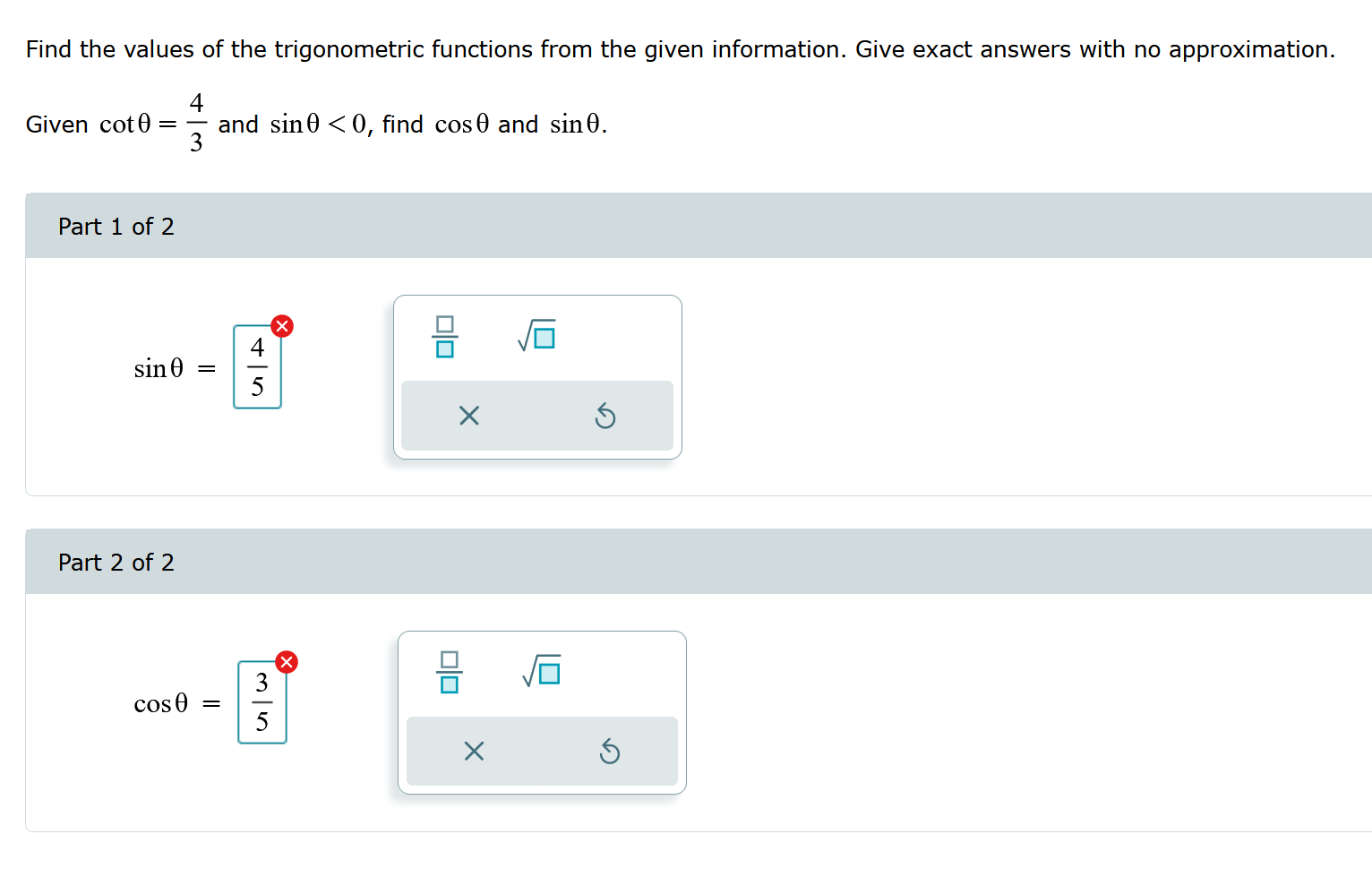The image size is (1372, 886).
Task: Select the Part 2 of 2 header
Action: (x=699, y=562)
